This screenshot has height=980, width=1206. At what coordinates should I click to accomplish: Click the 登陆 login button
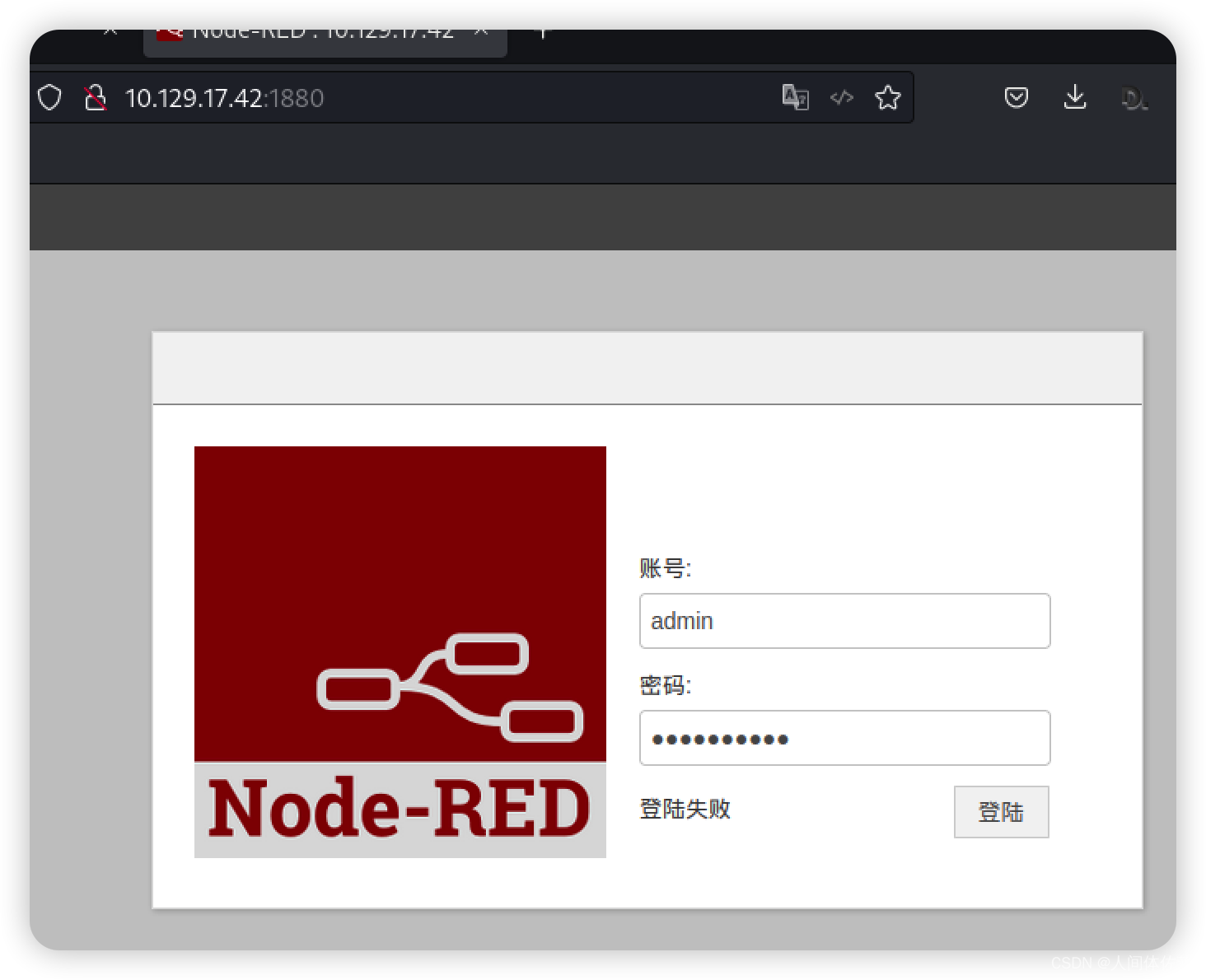[x=1001, y=812]
